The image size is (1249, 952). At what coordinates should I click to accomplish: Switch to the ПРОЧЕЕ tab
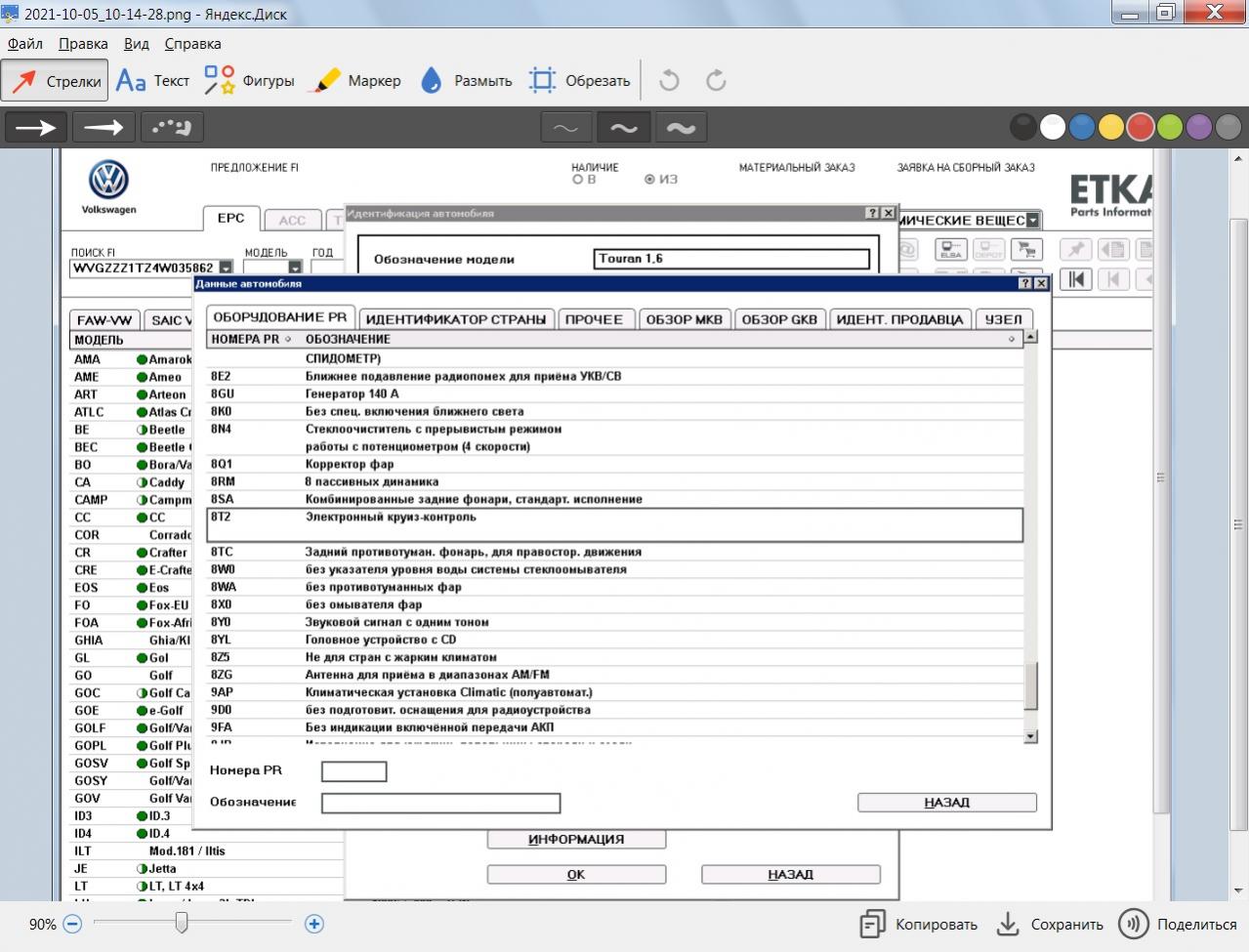click(x=594, y=319)
